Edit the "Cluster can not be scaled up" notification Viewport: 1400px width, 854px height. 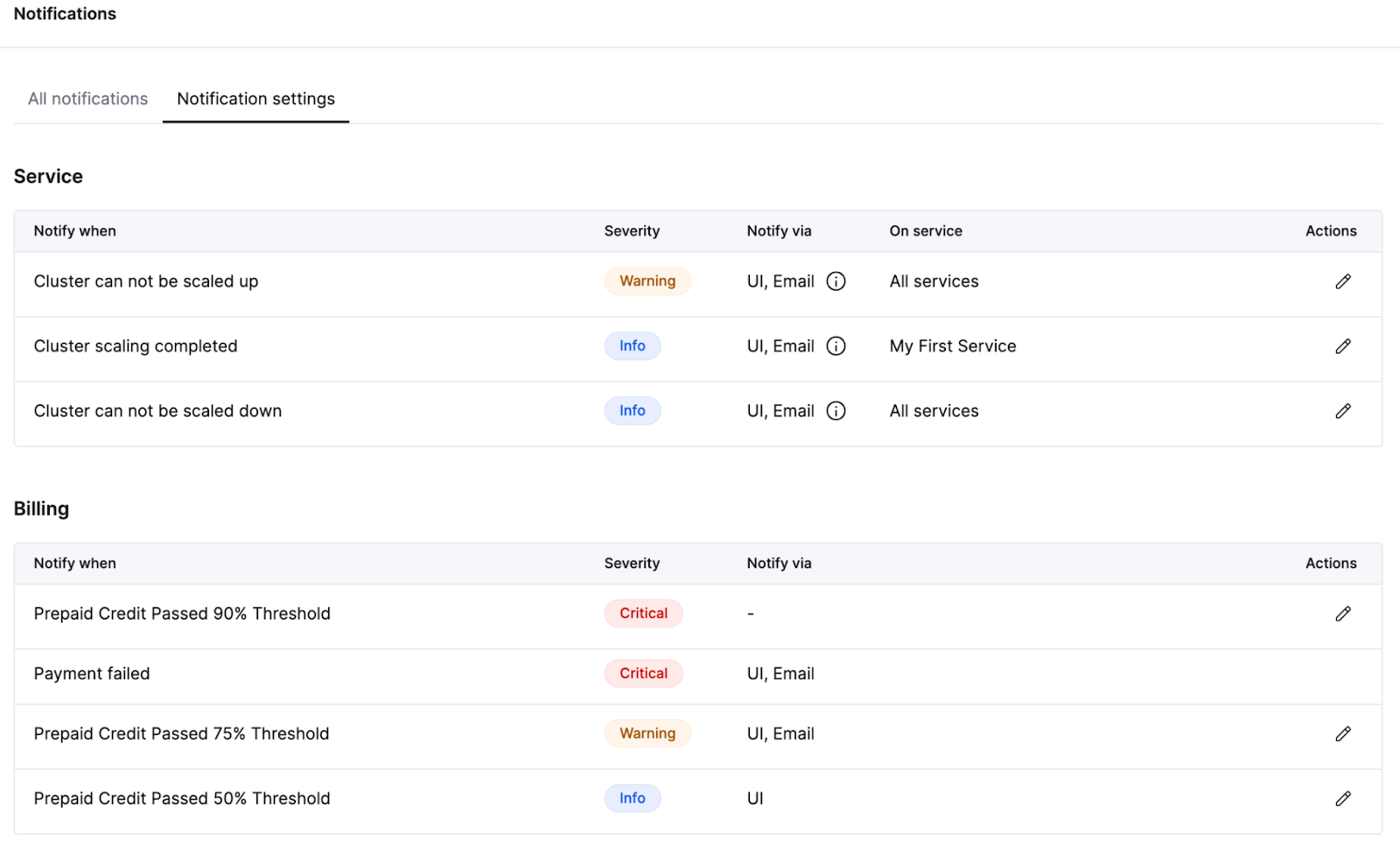[x=1343, y=281]
